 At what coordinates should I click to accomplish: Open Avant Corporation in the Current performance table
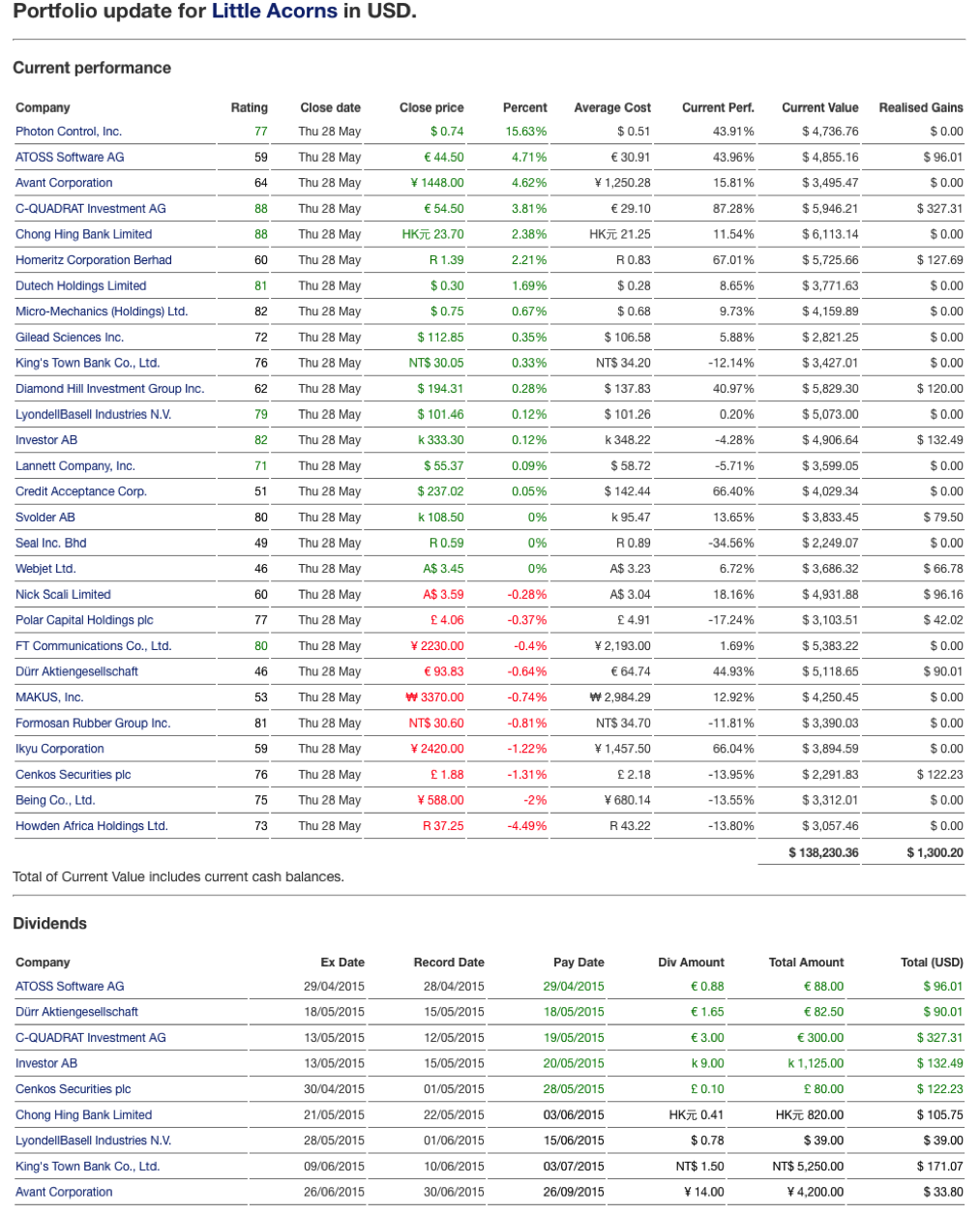[64, 183]
